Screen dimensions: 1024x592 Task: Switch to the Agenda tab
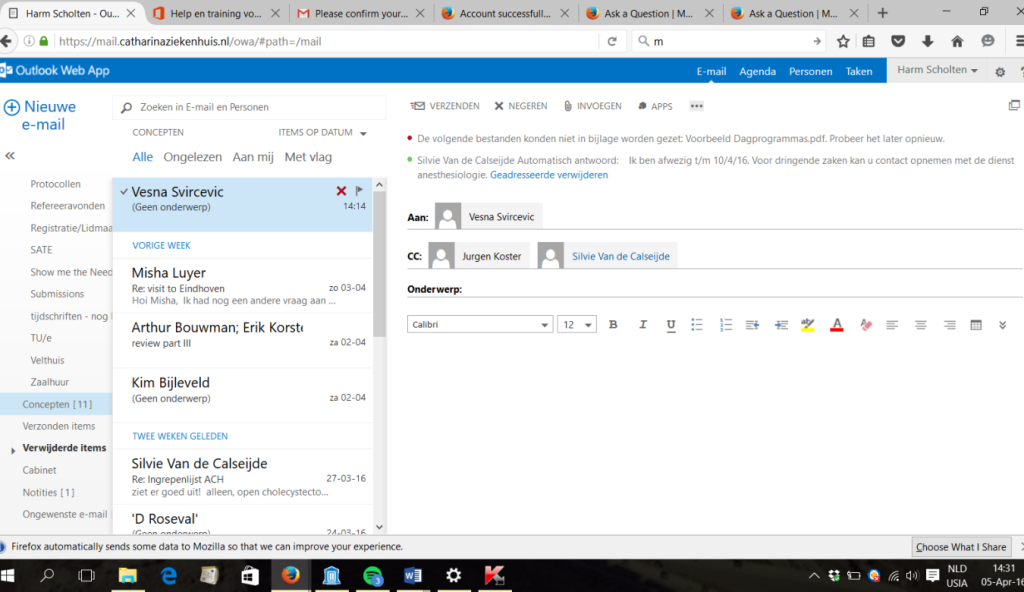[757, 71]
